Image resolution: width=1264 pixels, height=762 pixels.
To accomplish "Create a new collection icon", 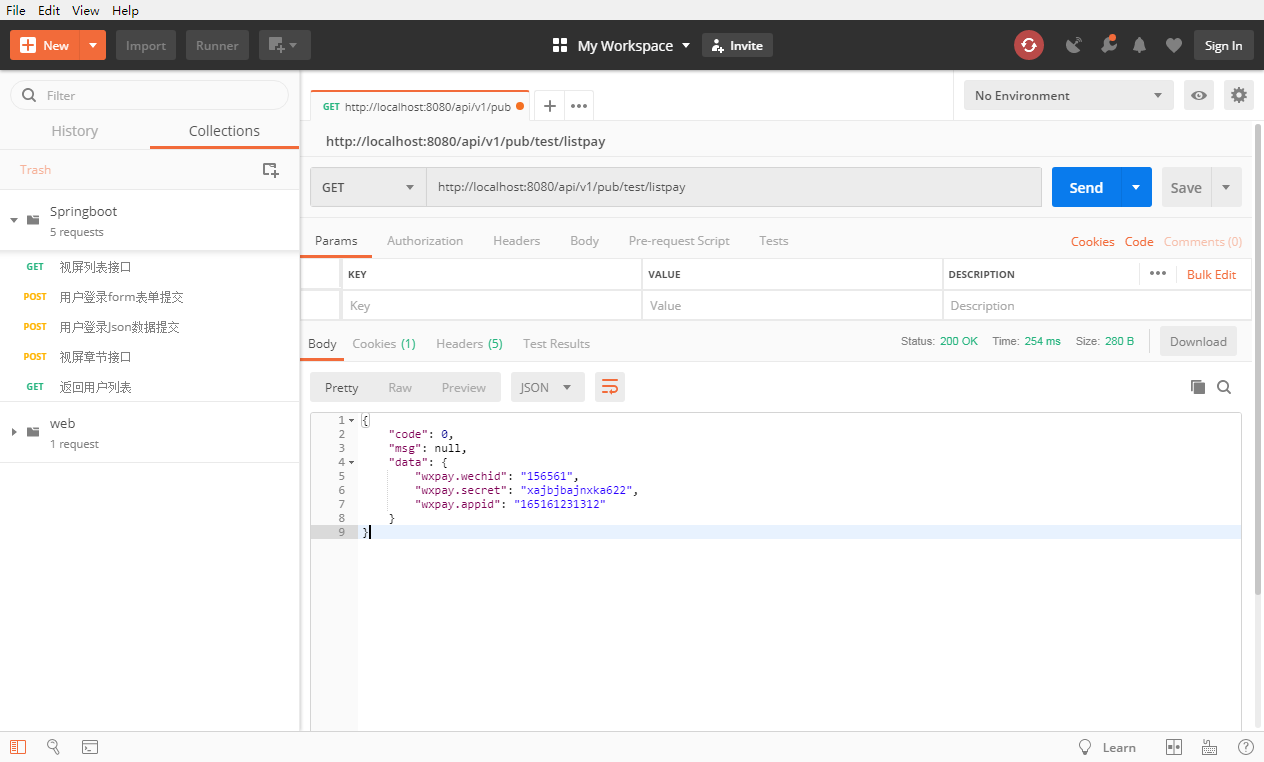I will pos(270,170).
